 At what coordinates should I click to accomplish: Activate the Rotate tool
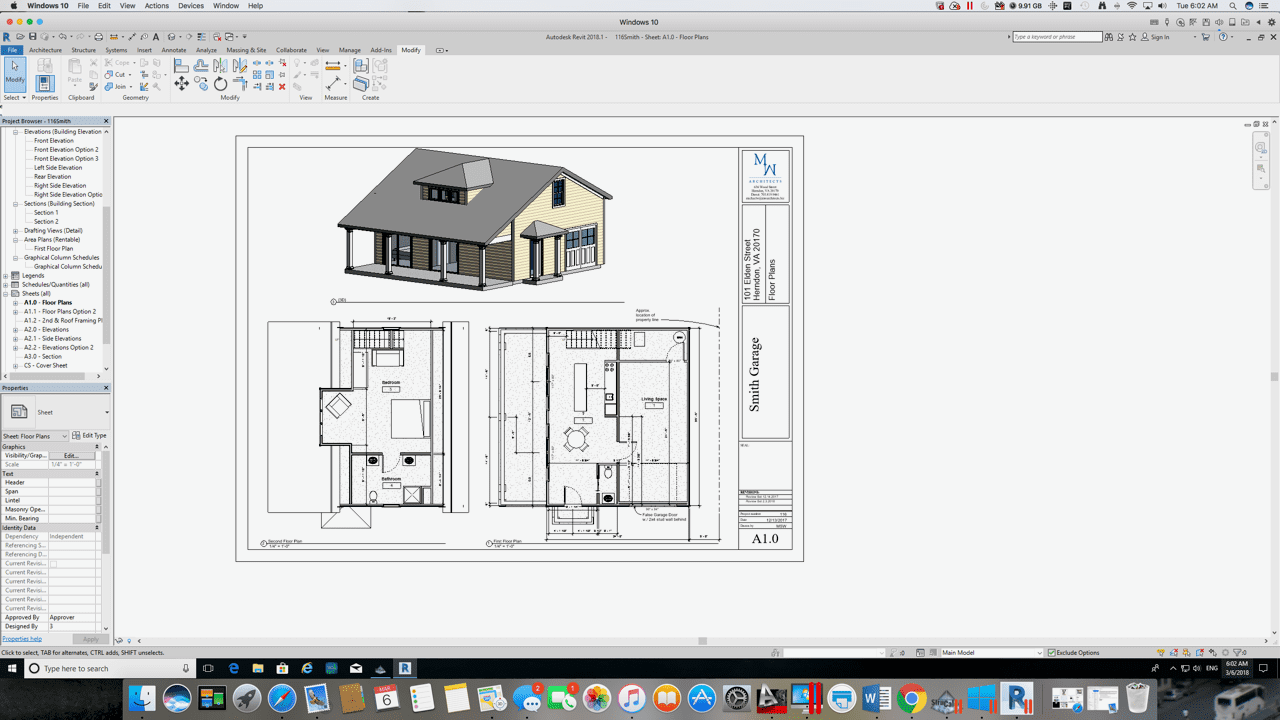coord(220,82)
